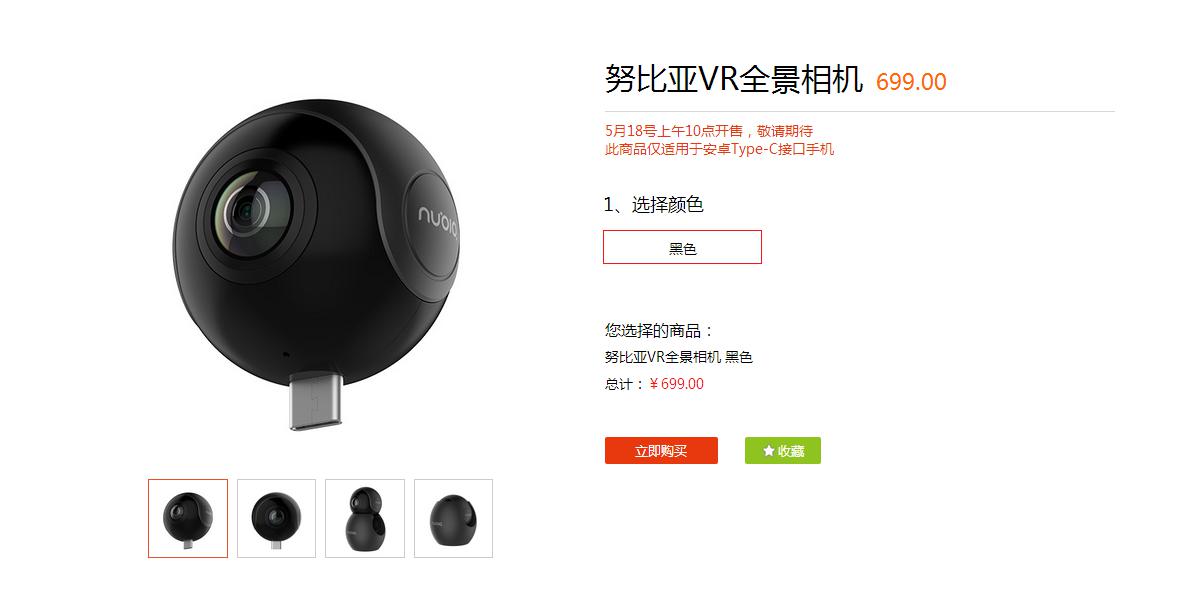Click the 立即购买 buy now button
This screenshot has width=1186, height=610.
[x=661, y=451]
